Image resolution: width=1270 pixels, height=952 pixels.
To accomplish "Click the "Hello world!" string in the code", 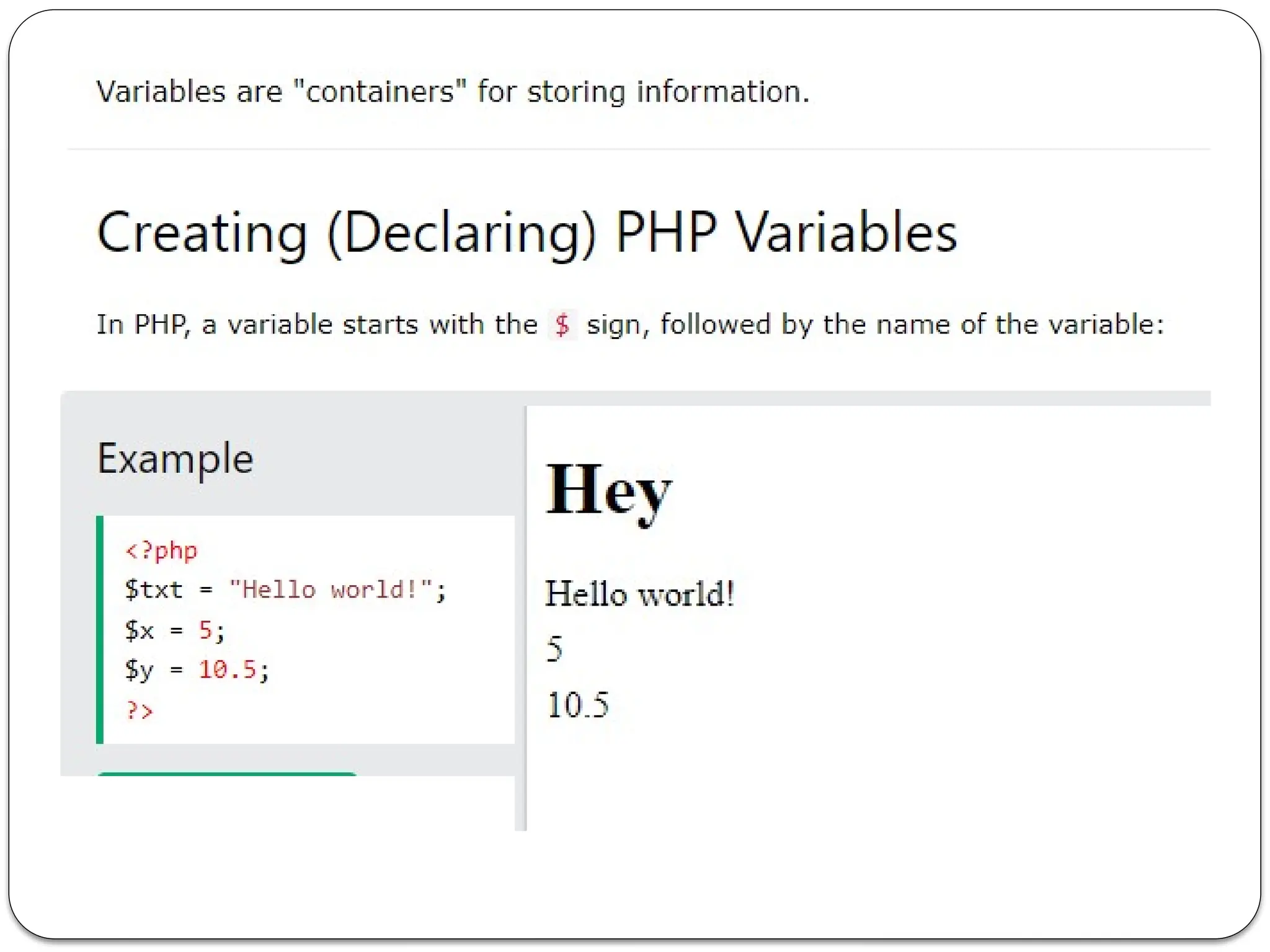I will (x=330, y=589).
